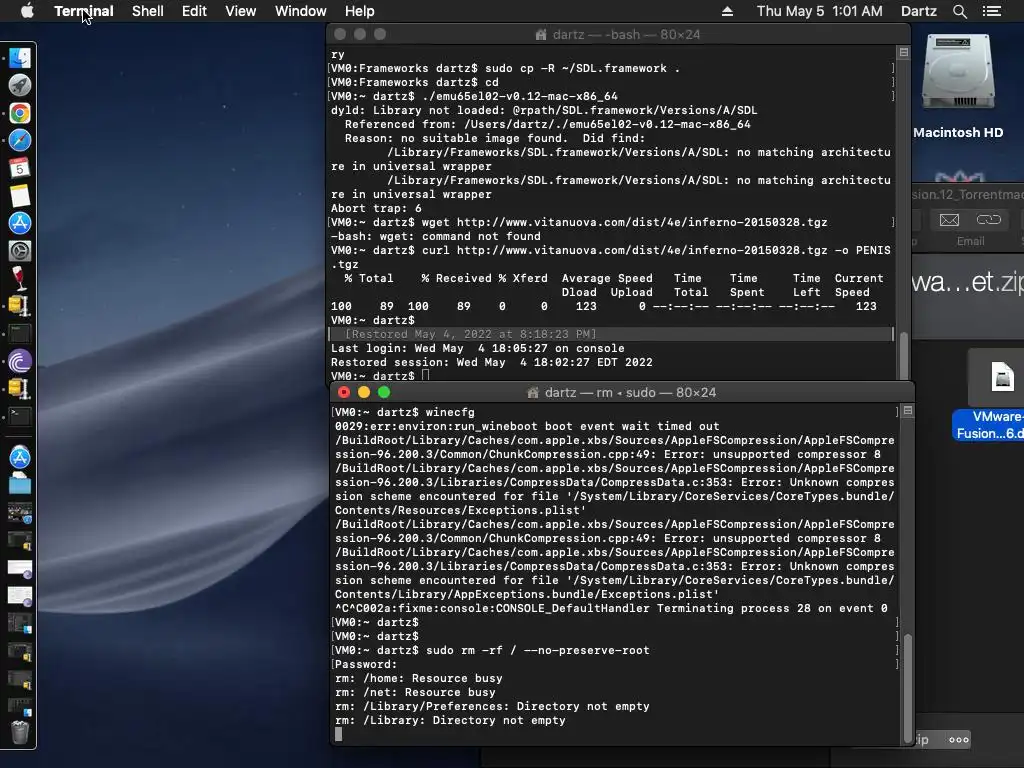Focus the bash terminal title bar
This screenshot has height=768, width=1024.
(618, 34)
